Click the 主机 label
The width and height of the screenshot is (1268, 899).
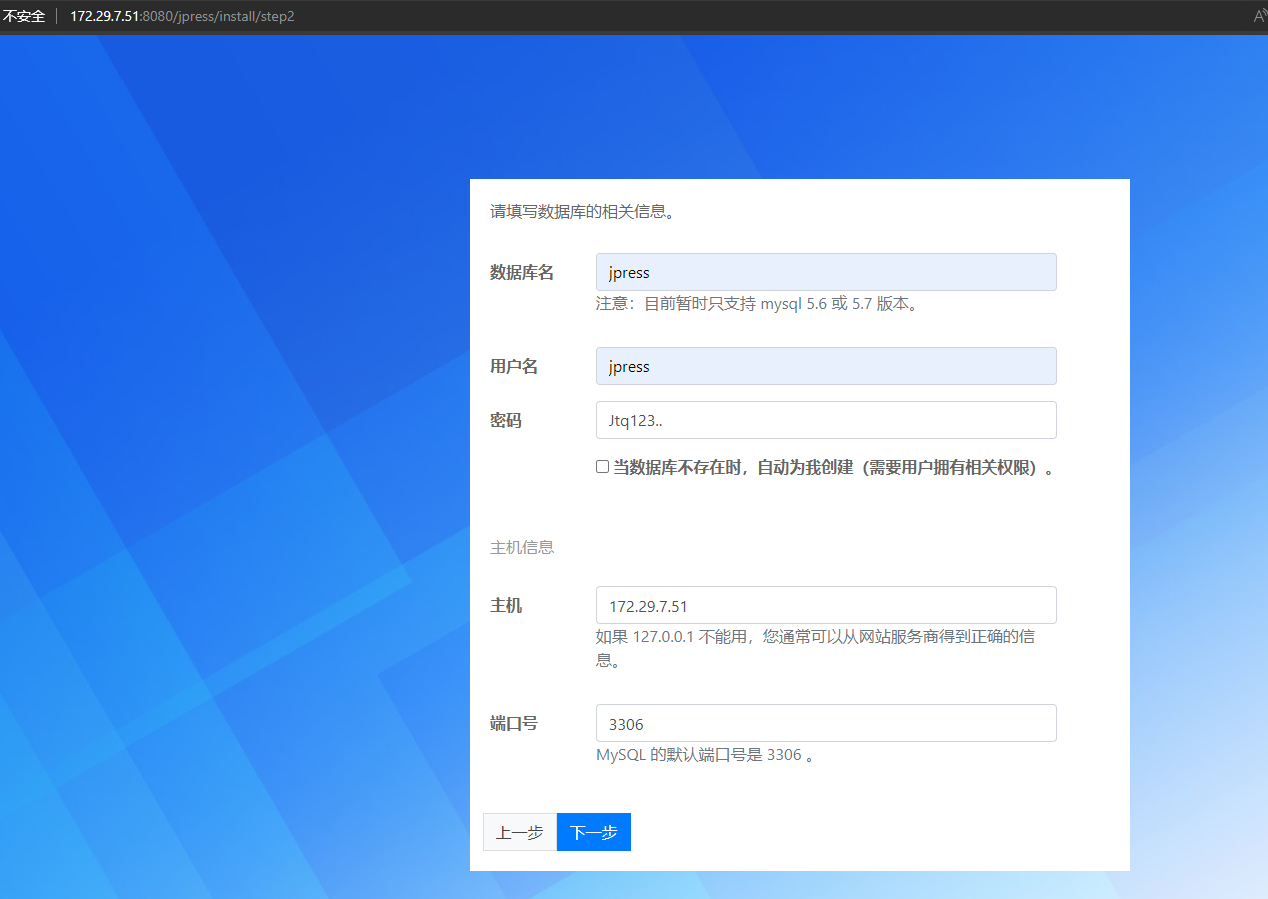tap(506, 605)
